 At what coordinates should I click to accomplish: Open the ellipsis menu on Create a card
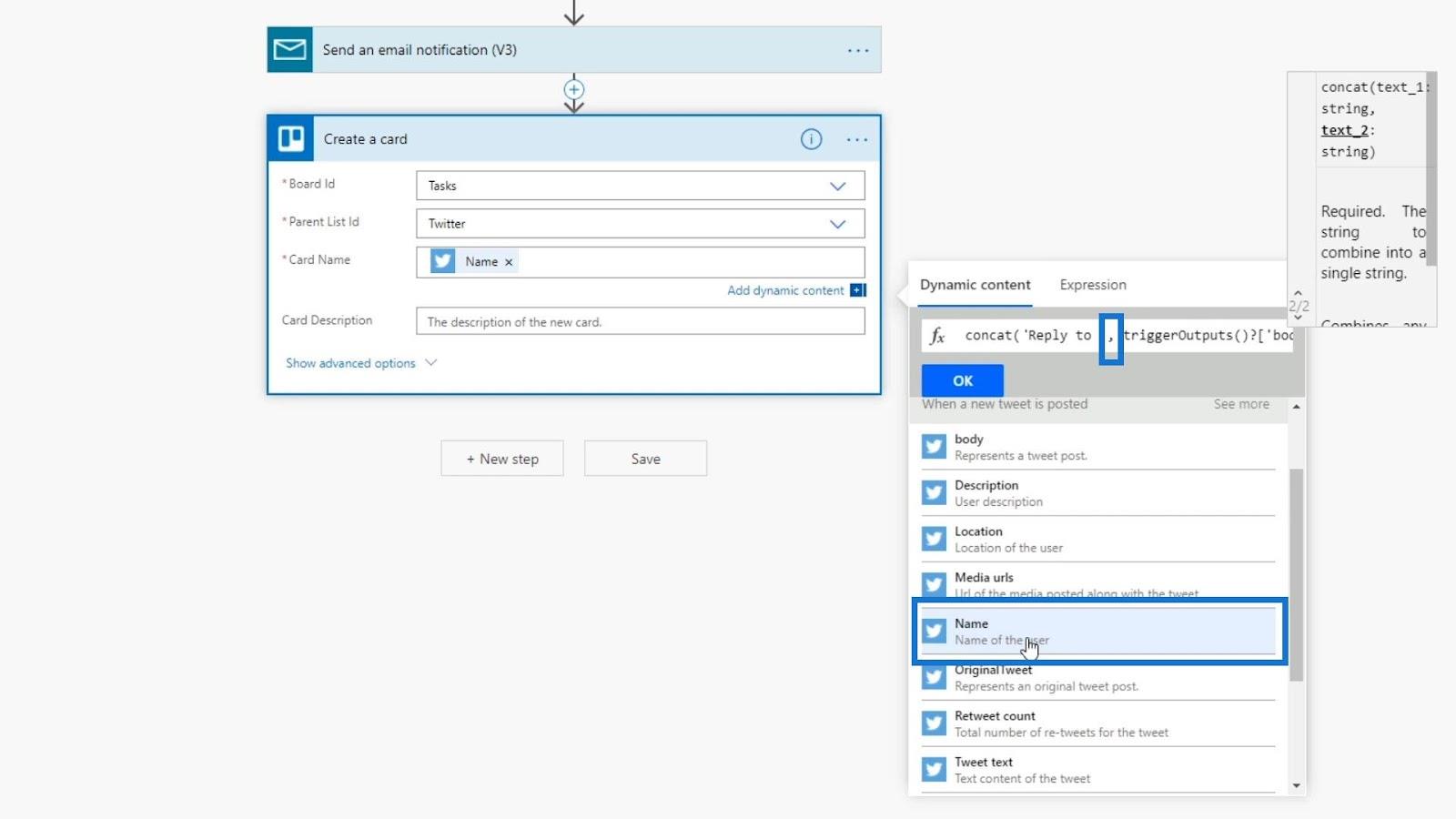tap(857, 139)
